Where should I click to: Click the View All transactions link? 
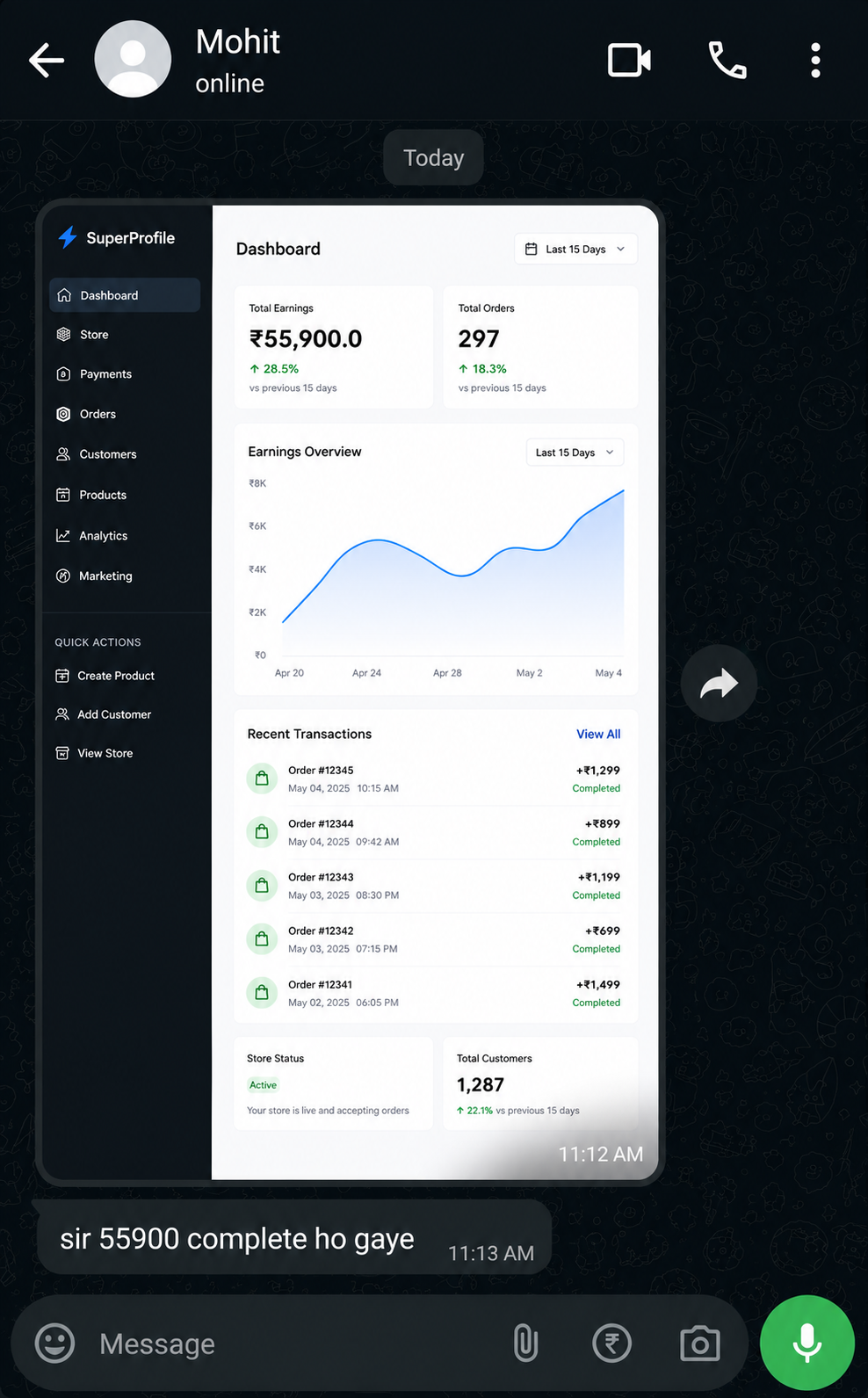(x=598, y=734)
